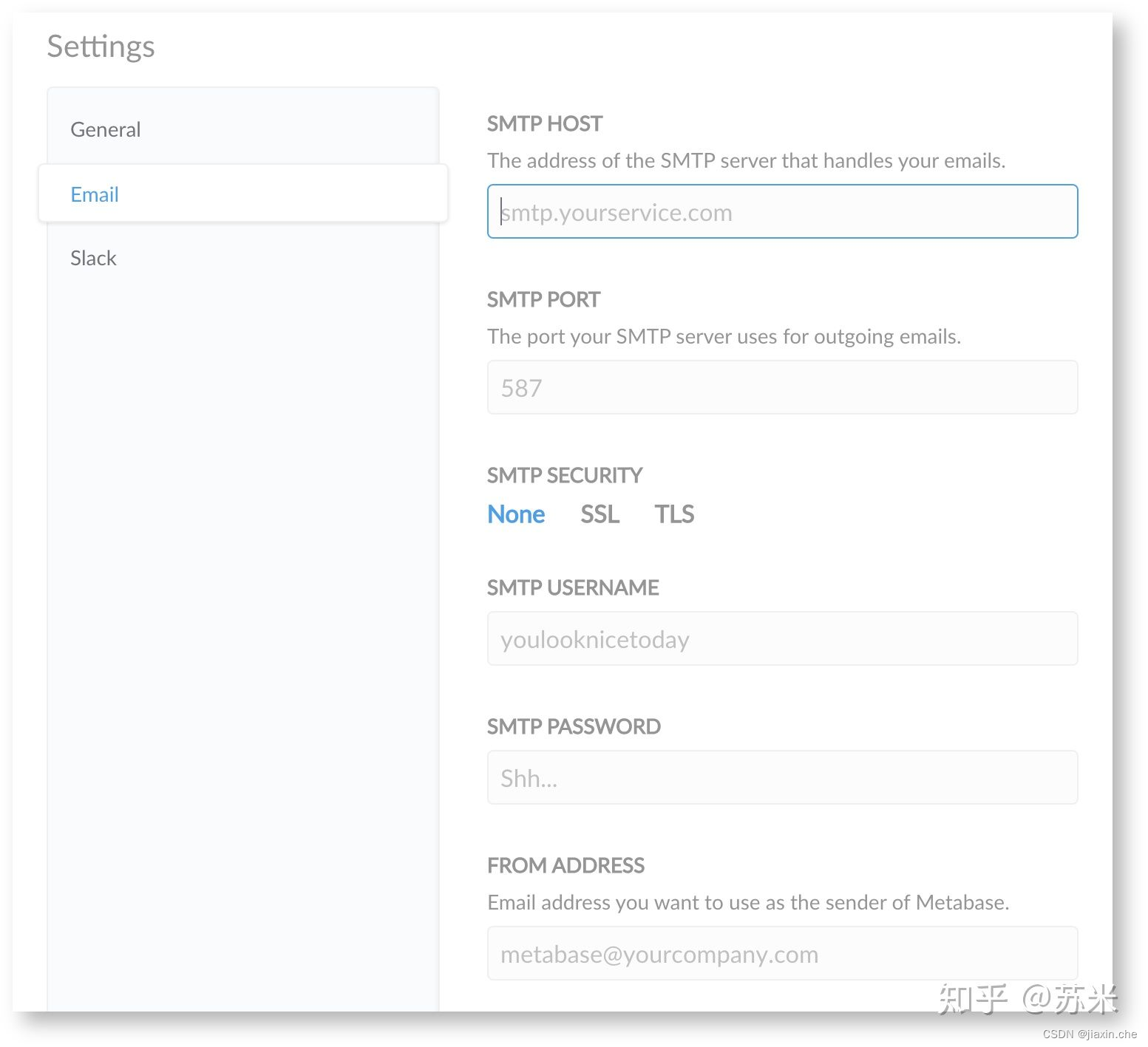This screenshot has height=1047, width=1148.
Task: Click the Email sidebar entry highlighted in blue
Action: tap(94, 194)
